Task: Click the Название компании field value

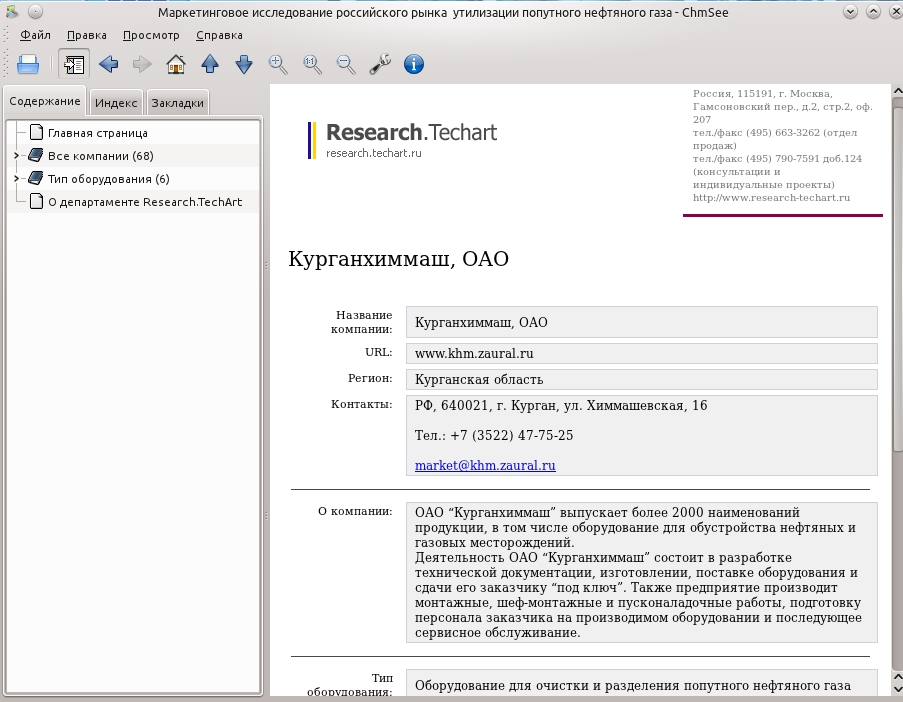Action: (x=642, y=322)
